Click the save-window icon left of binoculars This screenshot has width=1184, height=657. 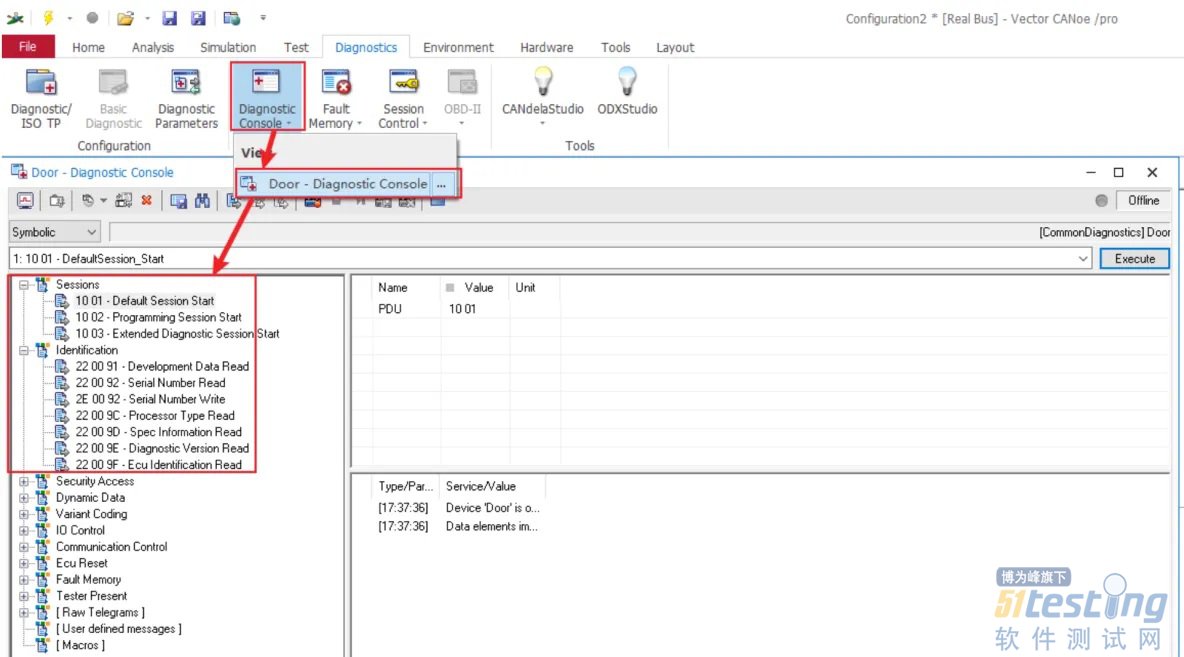tap(178, 201)
